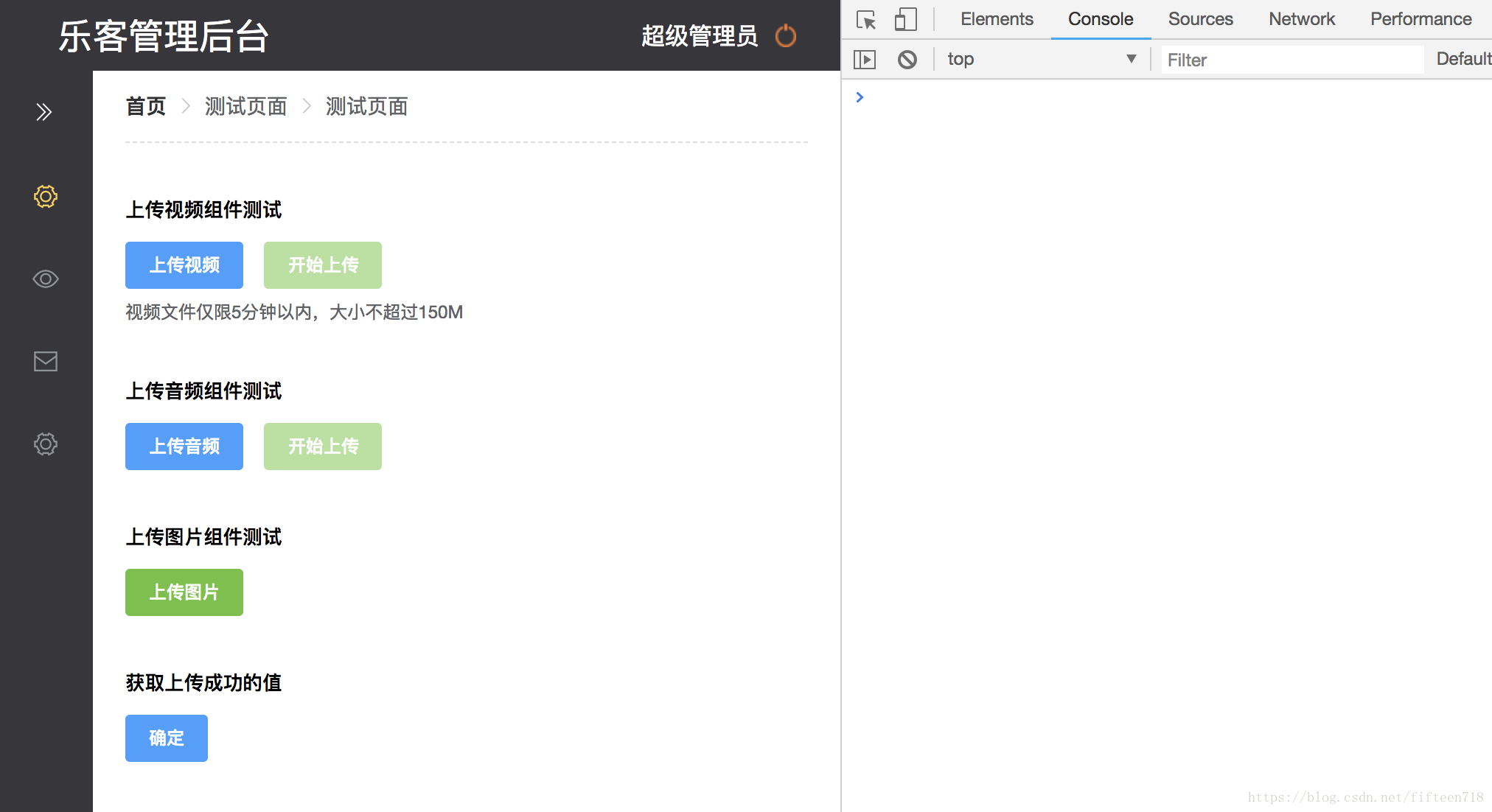Show the console sidebar panel icon
Viewport: 1492px width, 812px height.
point(865,59)
